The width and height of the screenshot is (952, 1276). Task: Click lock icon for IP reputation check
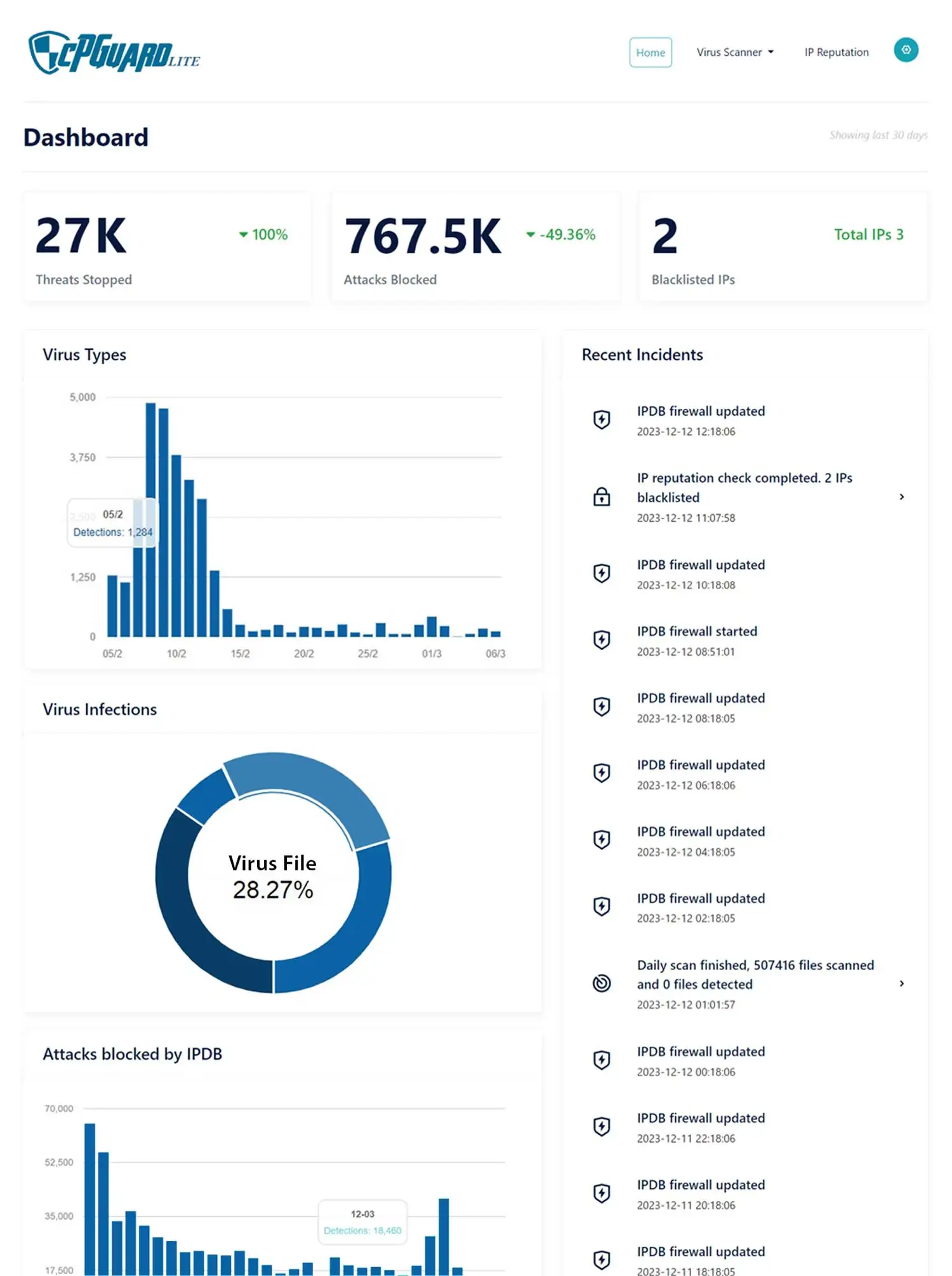[602, 496]
